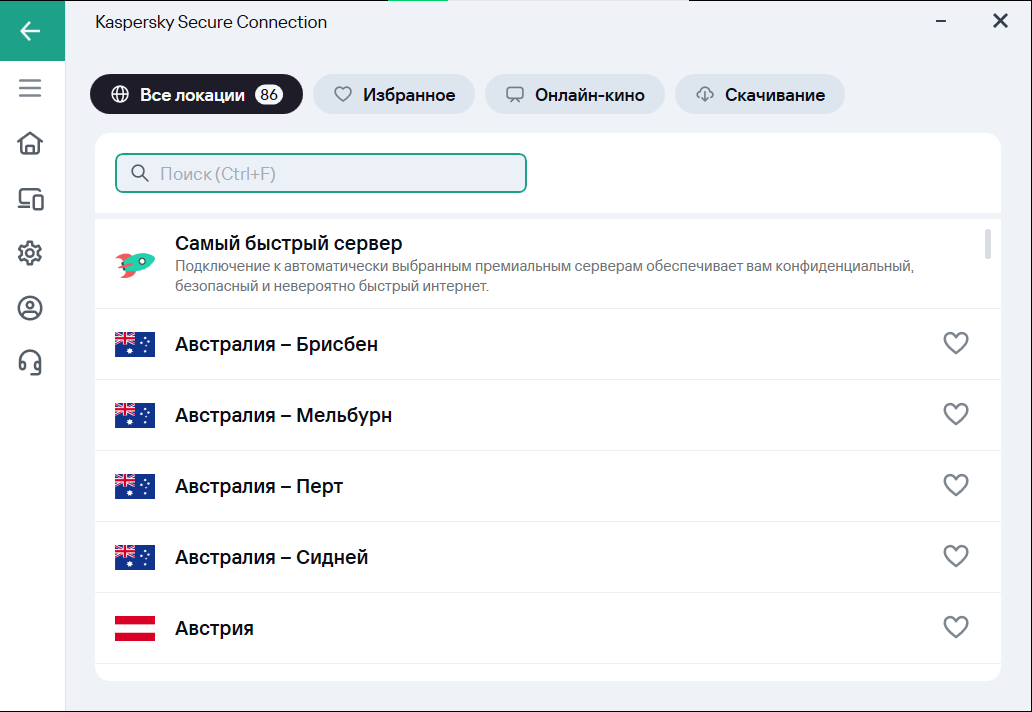Open support via headset icon
Screen dimensions: 1032x712
(31, 361)
